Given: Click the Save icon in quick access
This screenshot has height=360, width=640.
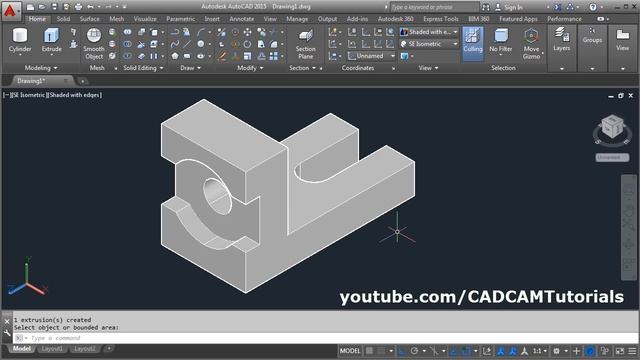Looking at the screenshot, I should coord(54,7).
